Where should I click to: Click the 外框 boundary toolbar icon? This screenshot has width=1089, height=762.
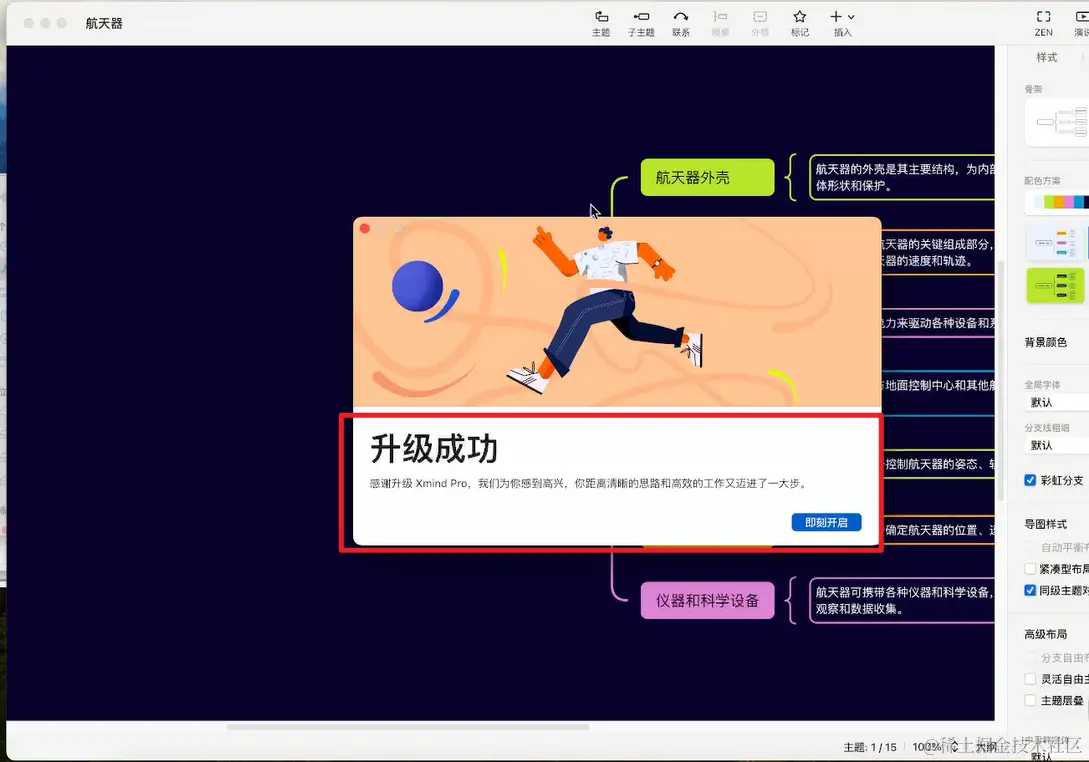(760, 23)
